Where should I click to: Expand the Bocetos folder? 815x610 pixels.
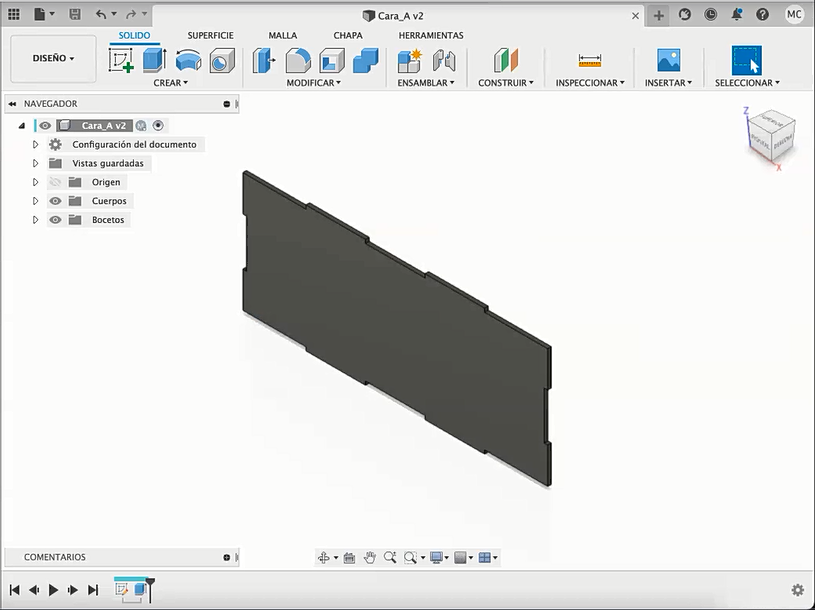point(35,220)
